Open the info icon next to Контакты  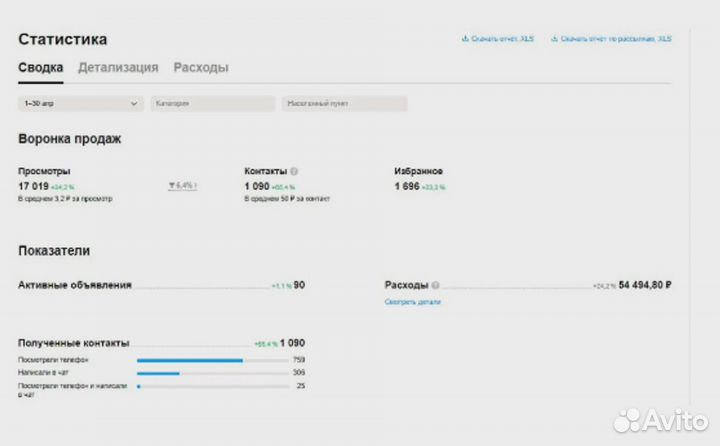(x=294, y=172)
